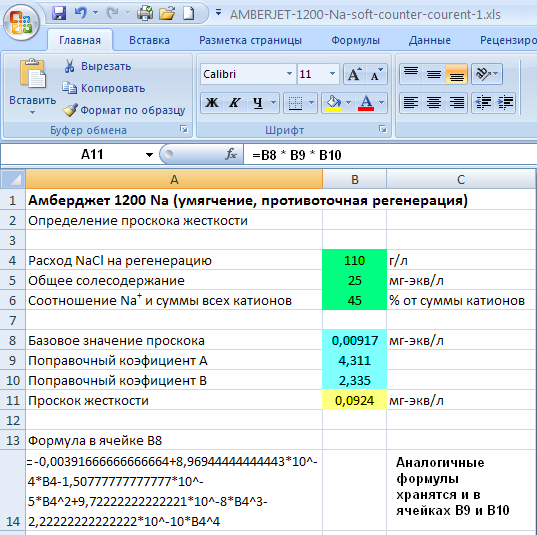Open print preview from quick access toolbar

point(145,14)
